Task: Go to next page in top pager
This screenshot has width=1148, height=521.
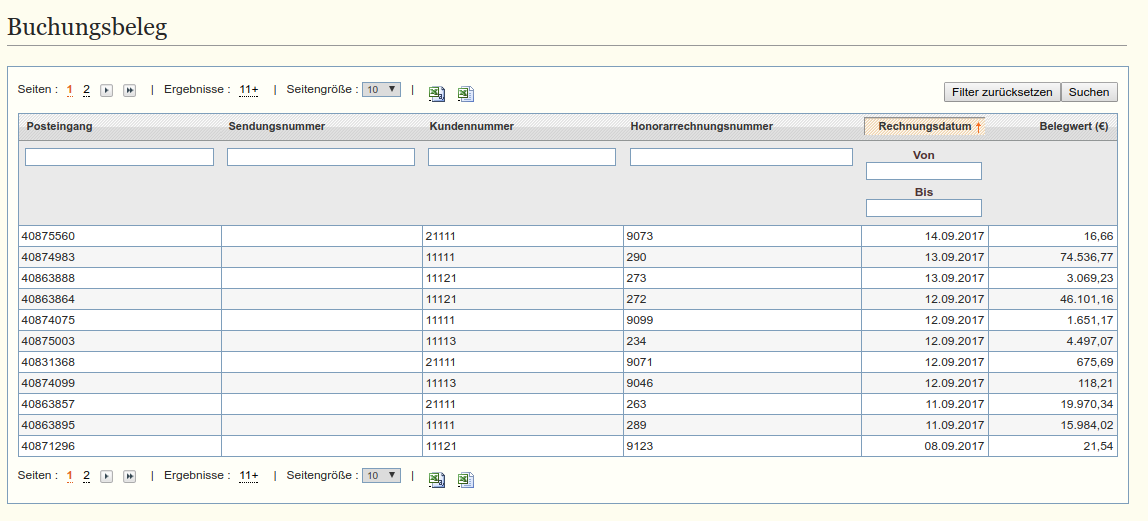Action: pos(107,90)
